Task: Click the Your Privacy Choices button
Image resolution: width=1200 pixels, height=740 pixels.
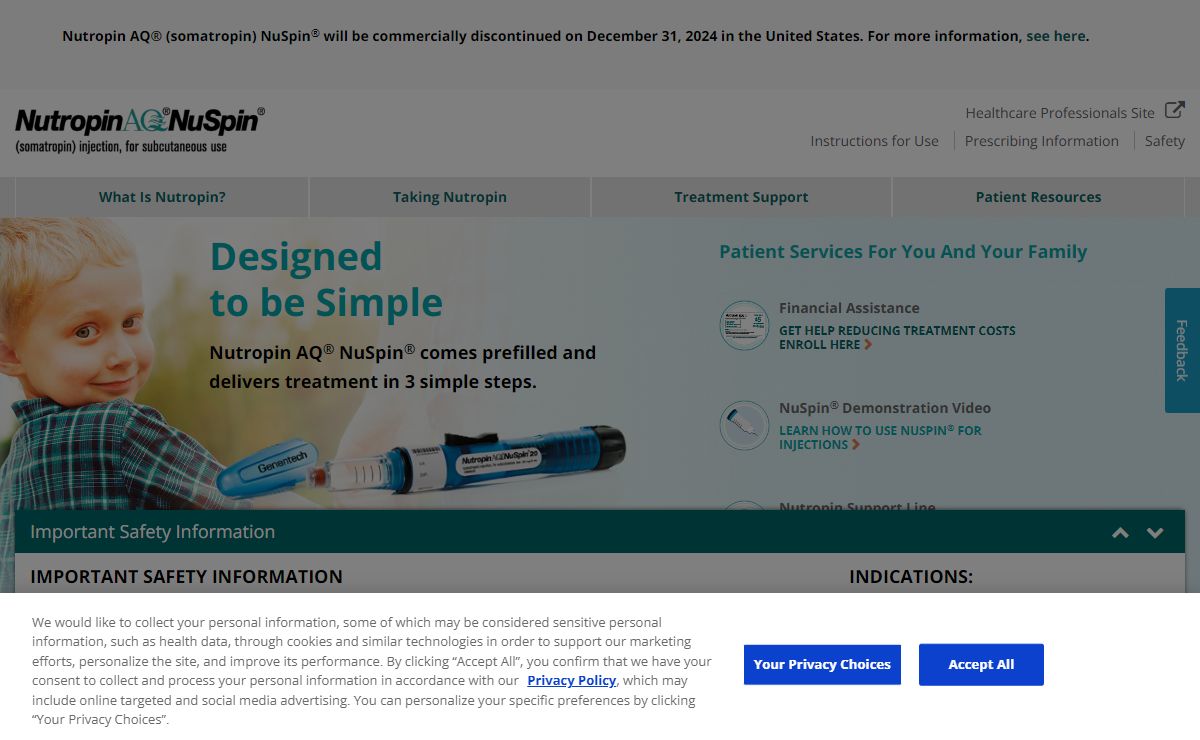Action: coord(822,664)
